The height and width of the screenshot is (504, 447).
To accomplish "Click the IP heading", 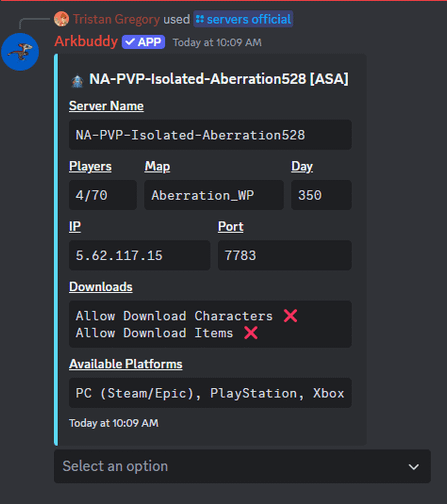I will (x=75, y=227).
